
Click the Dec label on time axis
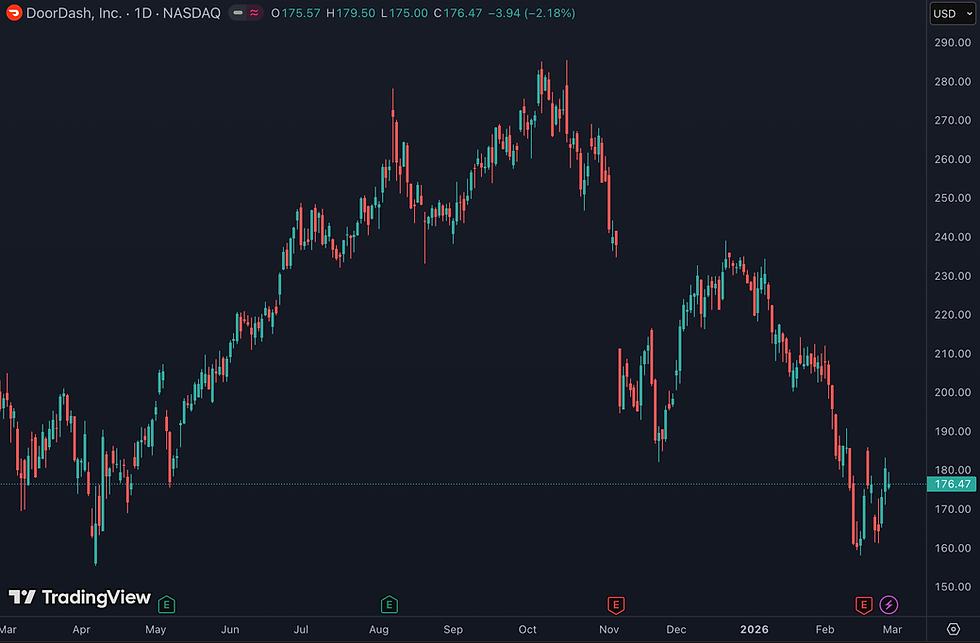tap(676, 629)
